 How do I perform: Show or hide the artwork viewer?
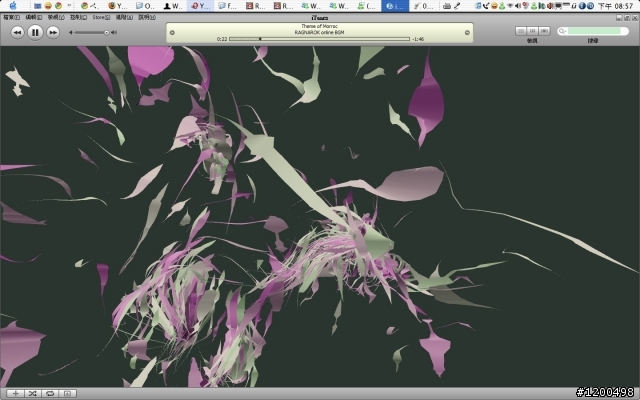(x=67, y=393)
